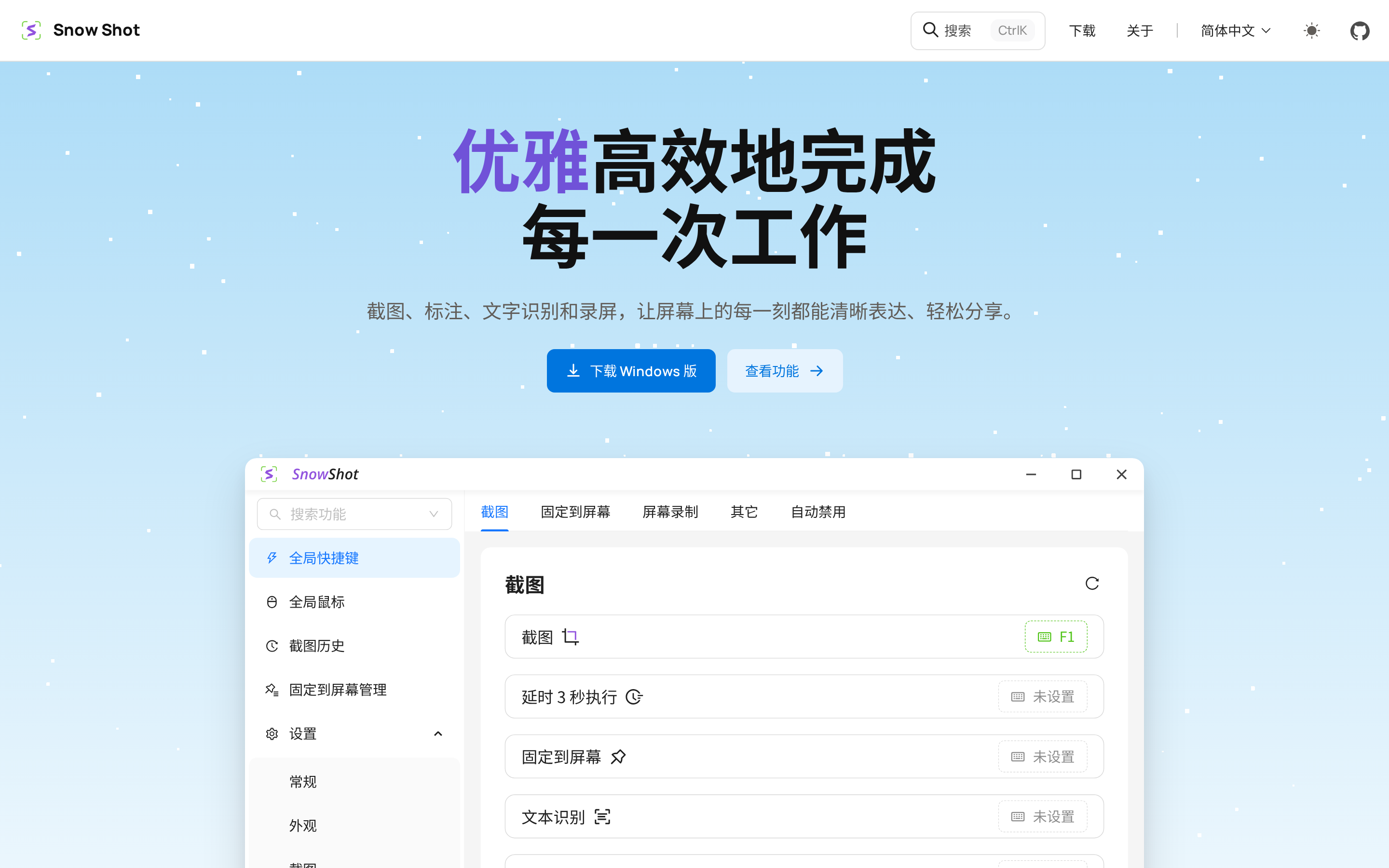
Task: Click the keyboard icon in F1 badge
Action: point(1045,637)
